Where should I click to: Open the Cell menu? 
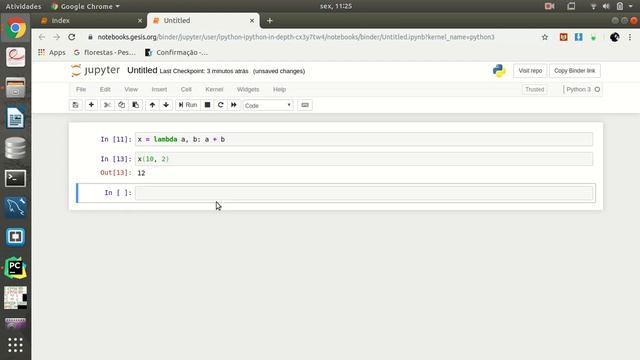(x=186, y=89)
